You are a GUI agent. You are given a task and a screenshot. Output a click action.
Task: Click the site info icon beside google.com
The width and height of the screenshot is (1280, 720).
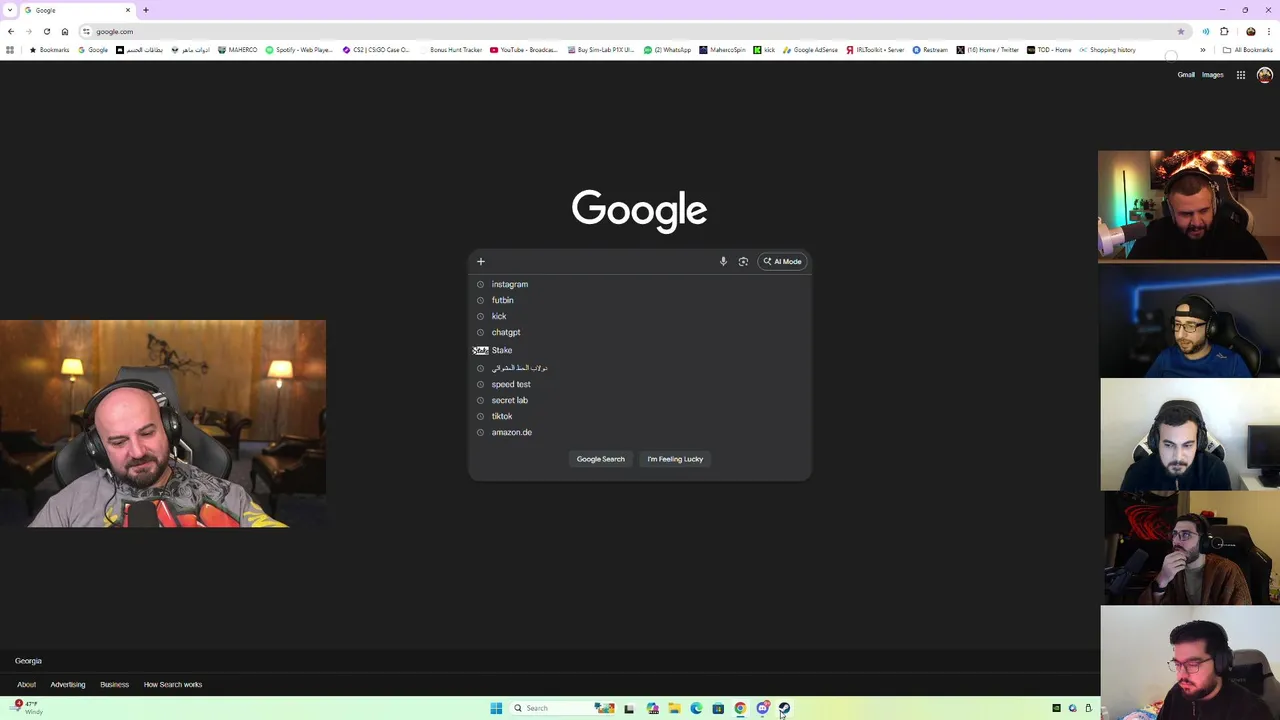coord(86,31)
